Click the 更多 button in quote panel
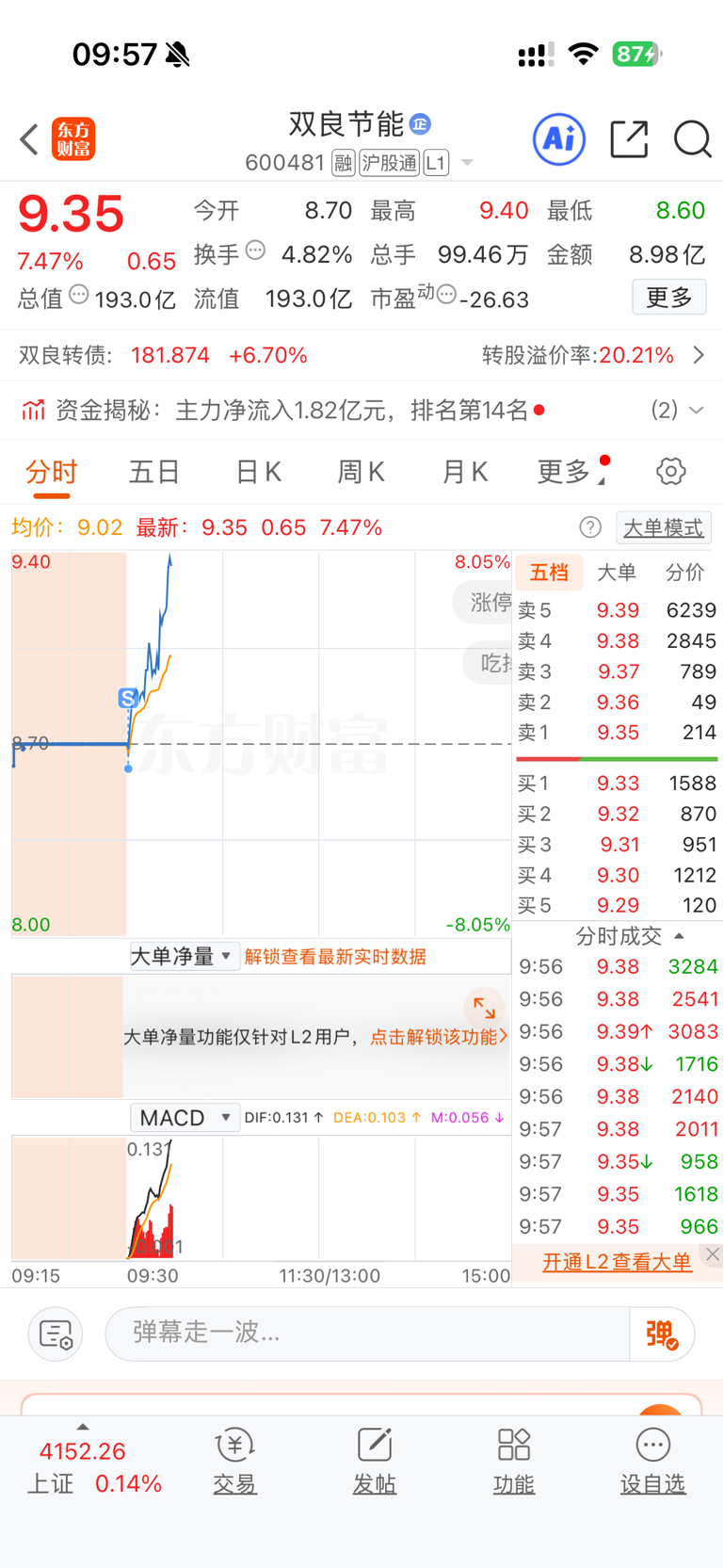The height and width of the screenshot is (1568, 724). pyautogui.click(x=669, y=298)
